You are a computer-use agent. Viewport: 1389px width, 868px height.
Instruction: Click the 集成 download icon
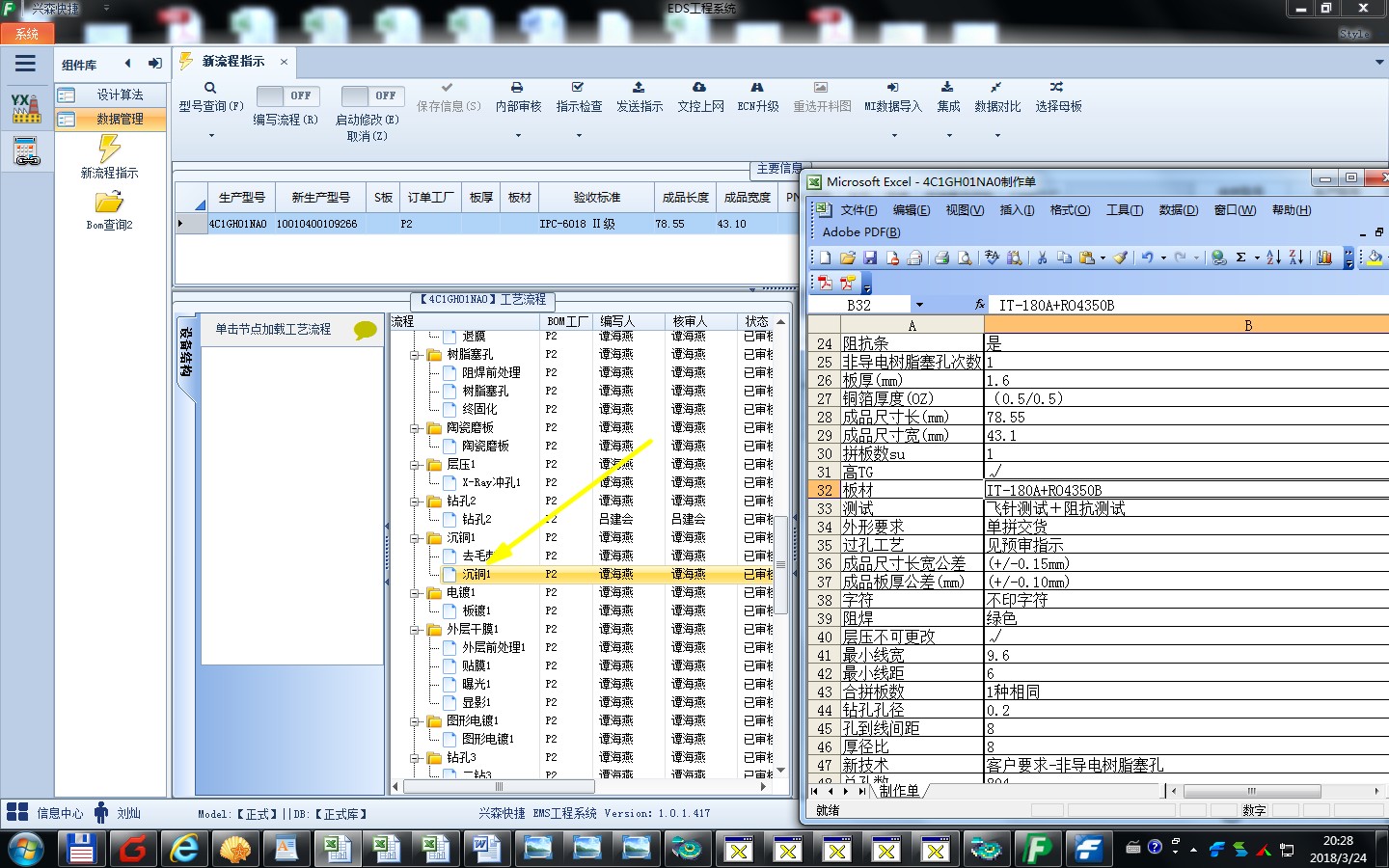point(947,88)
